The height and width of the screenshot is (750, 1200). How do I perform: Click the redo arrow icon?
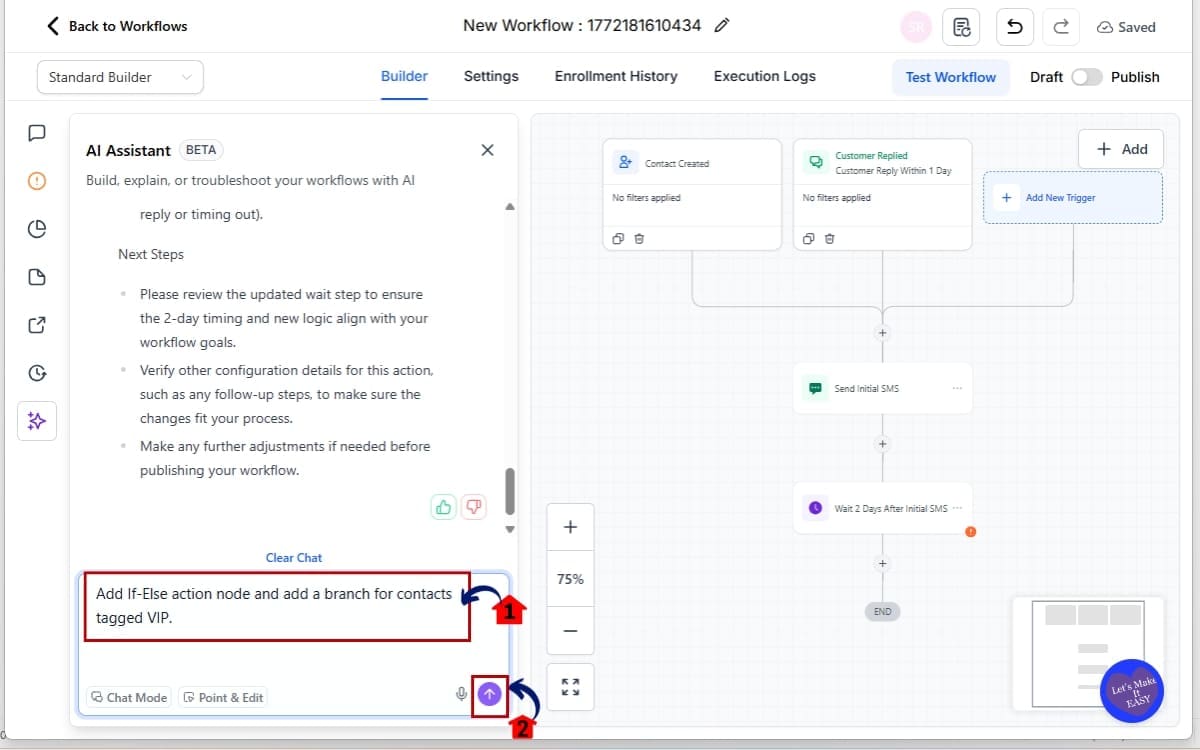tap(1061, 27)
